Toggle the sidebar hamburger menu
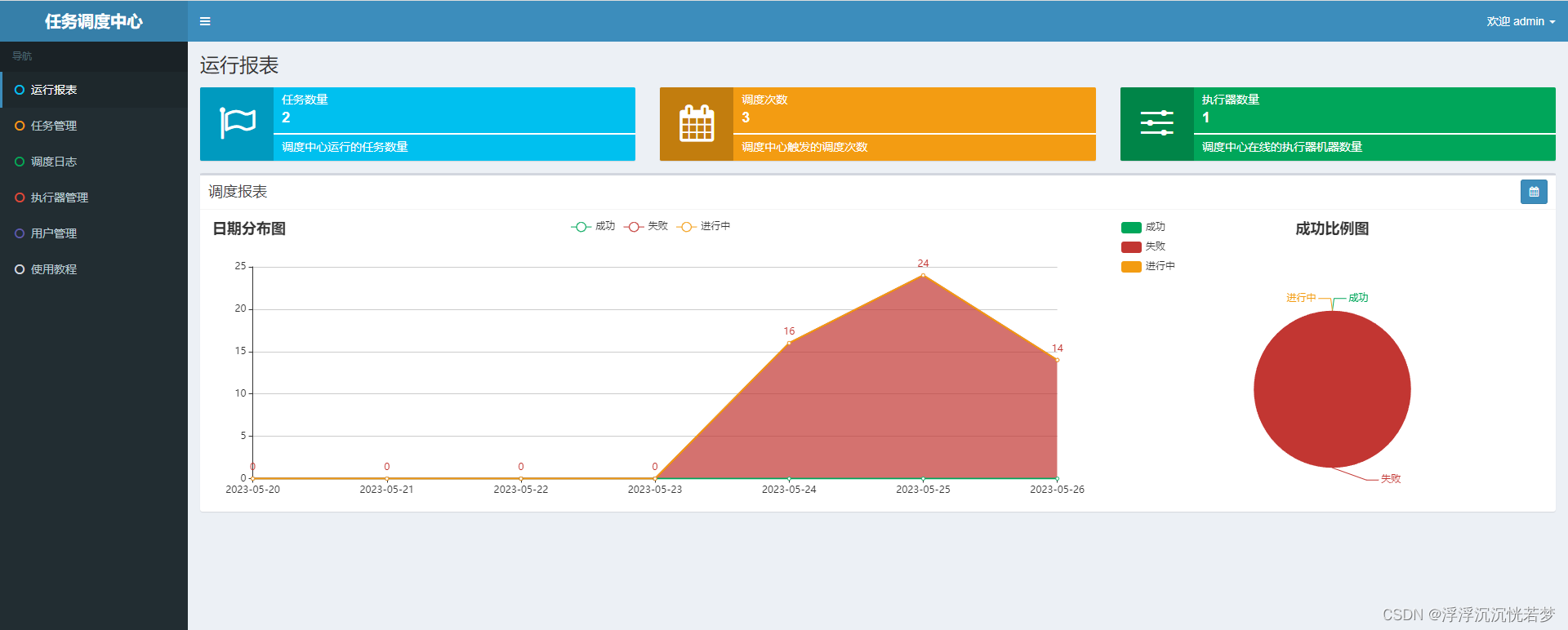The width and height of the screenshot is (1568, 630). (x=205, y=21)
